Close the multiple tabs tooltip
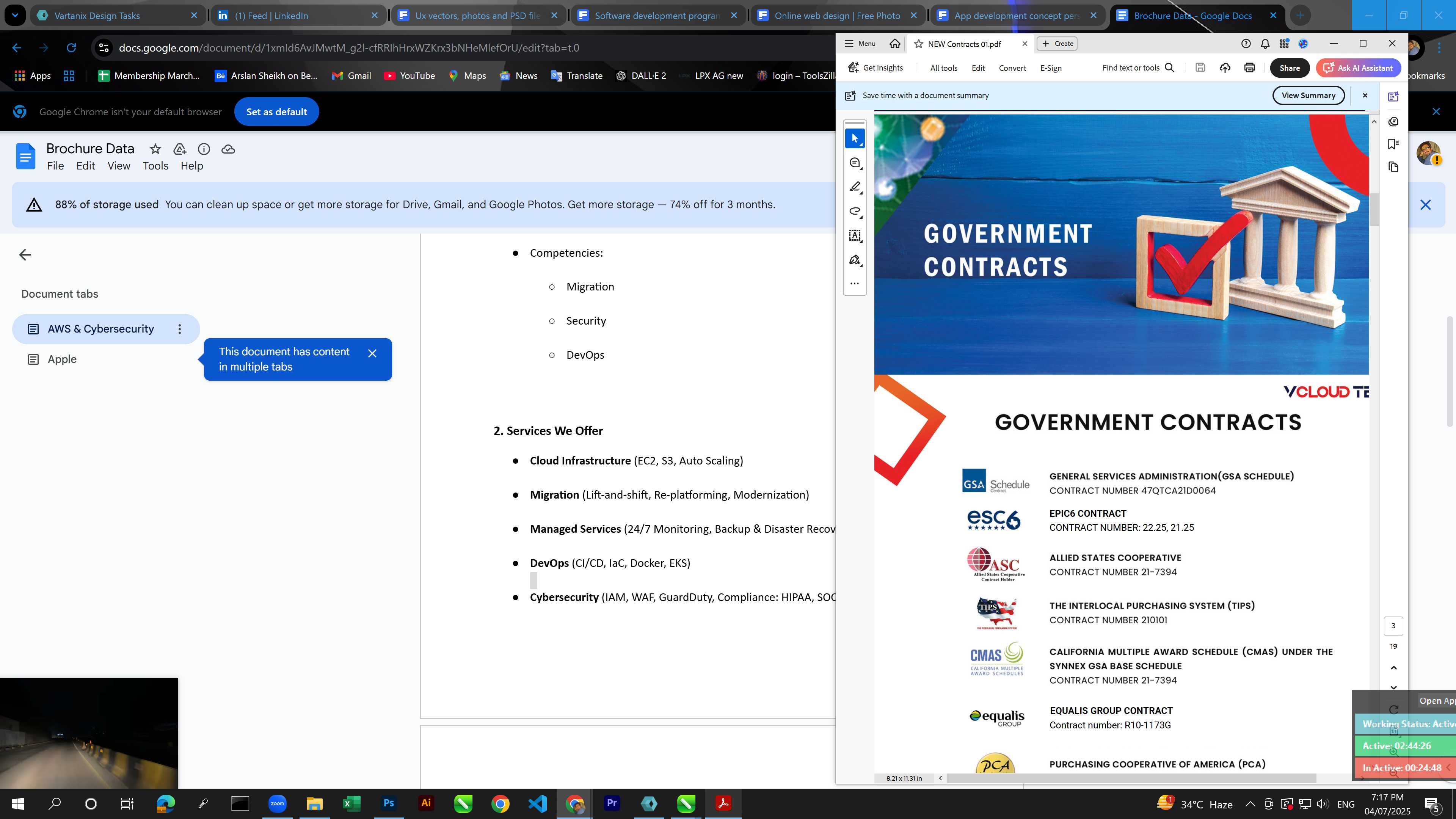 click(372, 354)
